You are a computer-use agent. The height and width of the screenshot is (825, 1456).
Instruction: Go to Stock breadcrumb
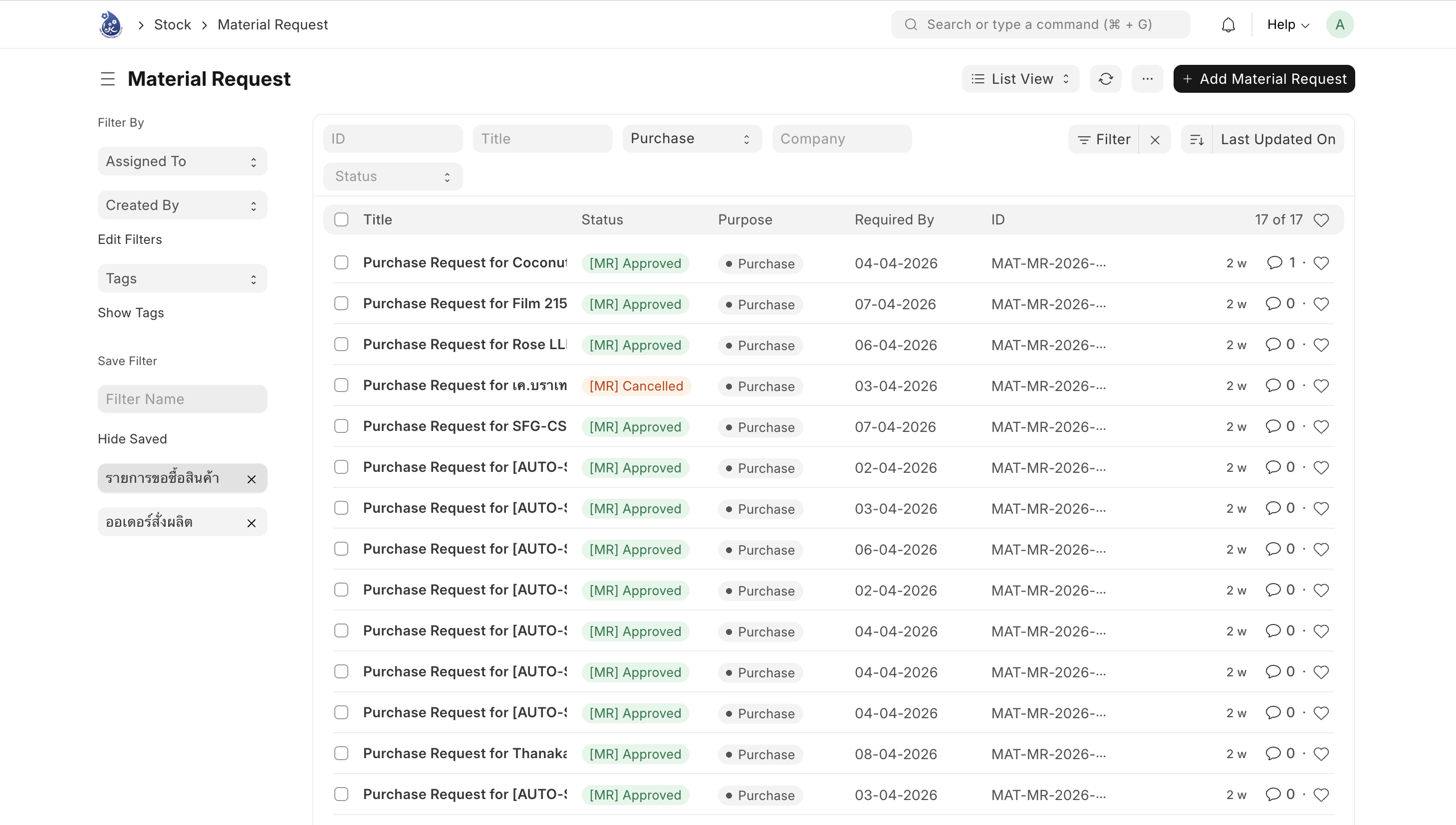pos(172,24)
